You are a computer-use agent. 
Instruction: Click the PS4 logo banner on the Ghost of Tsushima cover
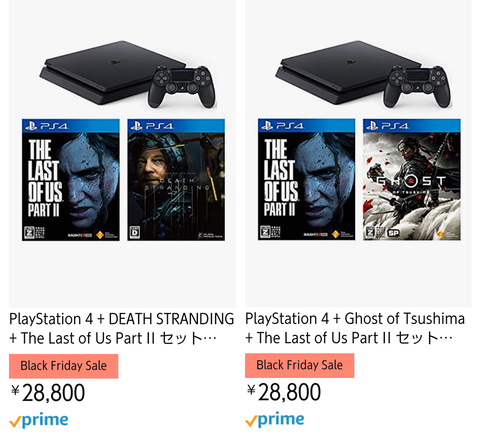[x=412, y=126]
